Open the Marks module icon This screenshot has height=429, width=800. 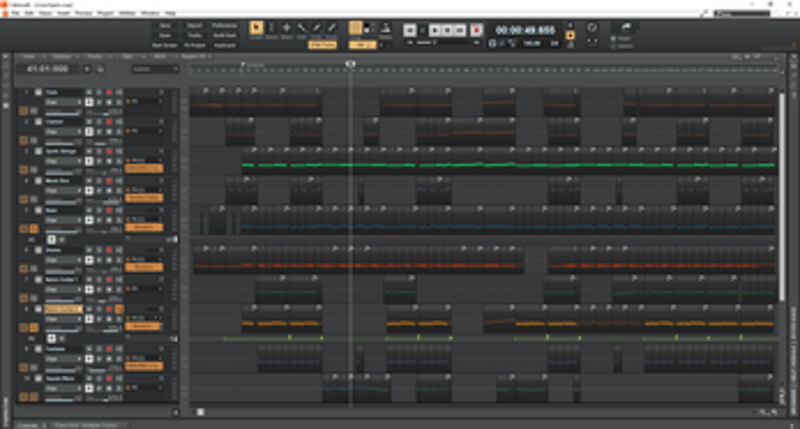(385, 29)
